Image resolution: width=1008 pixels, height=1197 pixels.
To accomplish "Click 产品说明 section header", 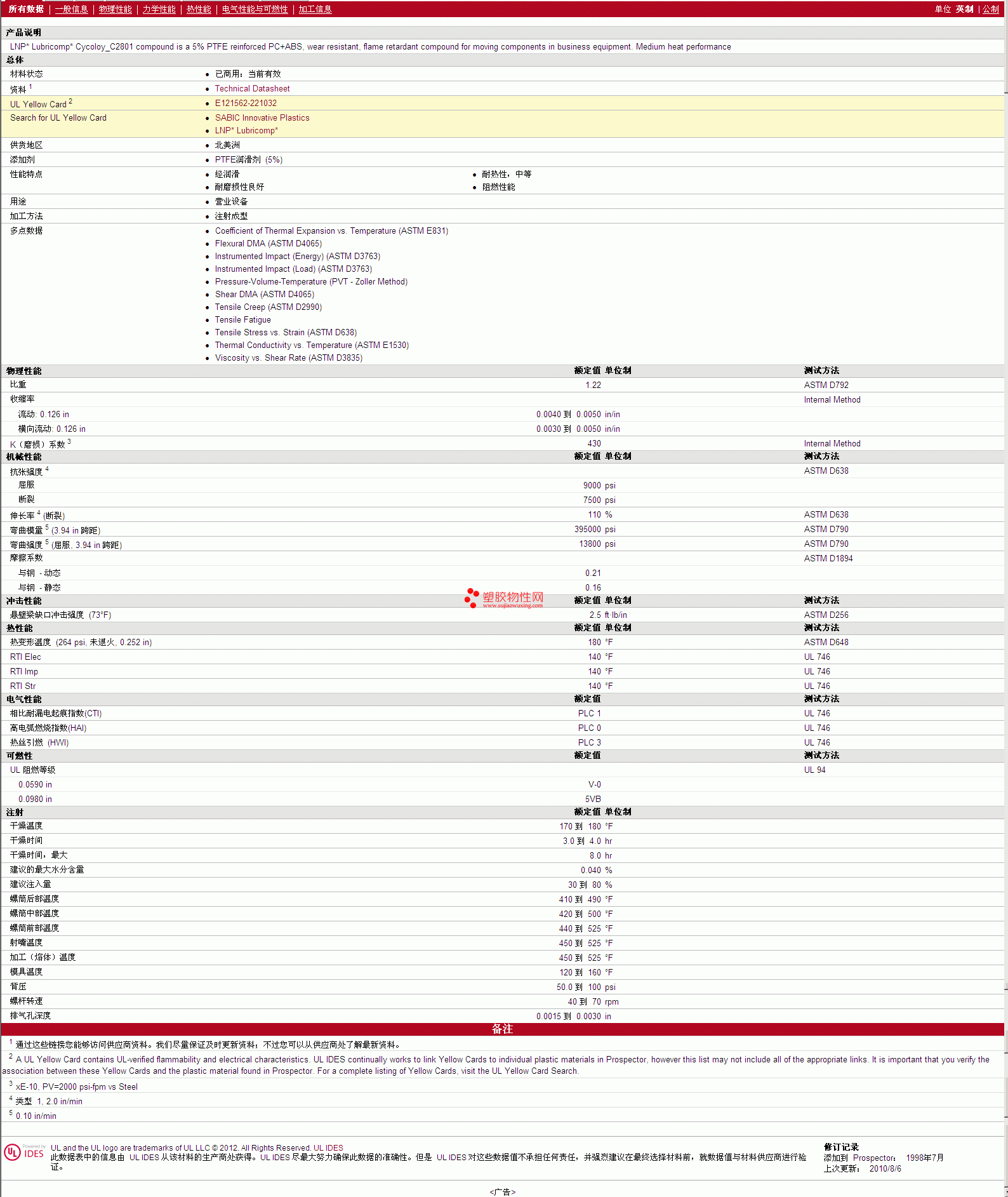I will 23,32.
